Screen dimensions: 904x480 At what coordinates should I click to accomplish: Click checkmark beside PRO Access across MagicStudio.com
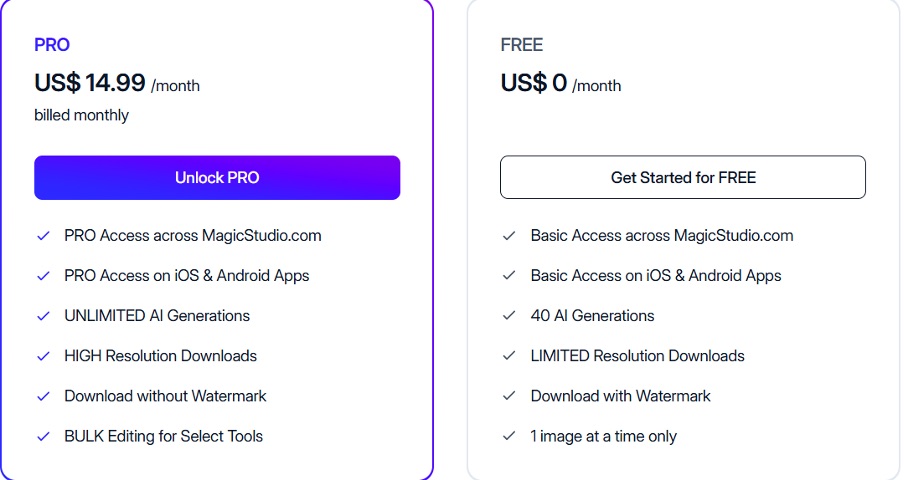tap(43, 236)
